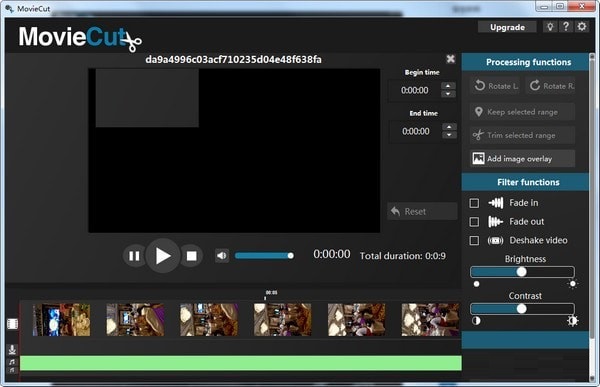Click the Fade out waveform icon
Screen dimensions: 600x387
(495, 221)
